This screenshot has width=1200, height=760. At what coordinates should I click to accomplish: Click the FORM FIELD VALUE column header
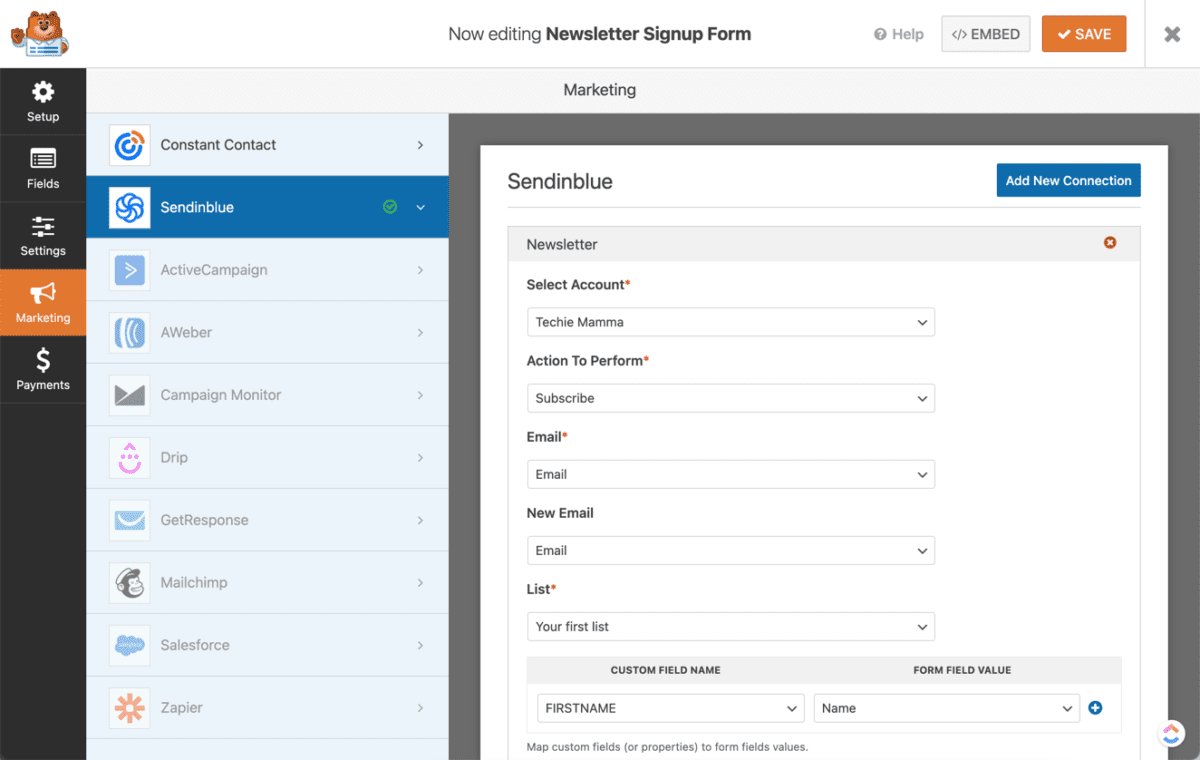tap(962, 670)
